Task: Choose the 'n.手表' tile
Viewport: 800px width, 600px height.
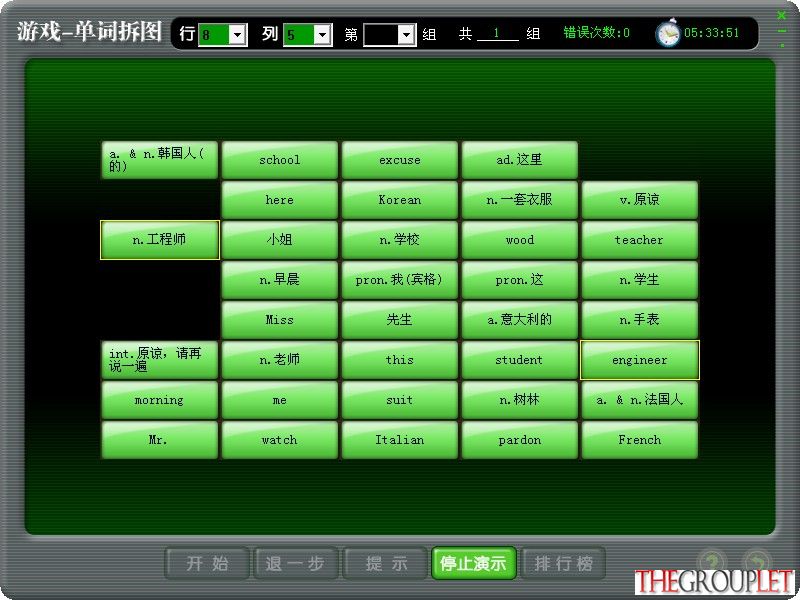Action: tap(639, 320)
